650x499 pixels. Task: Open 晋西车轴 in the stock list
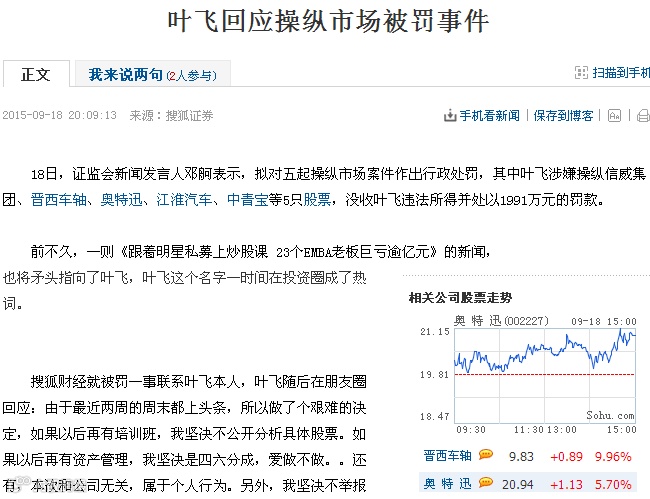coord(447,456)
